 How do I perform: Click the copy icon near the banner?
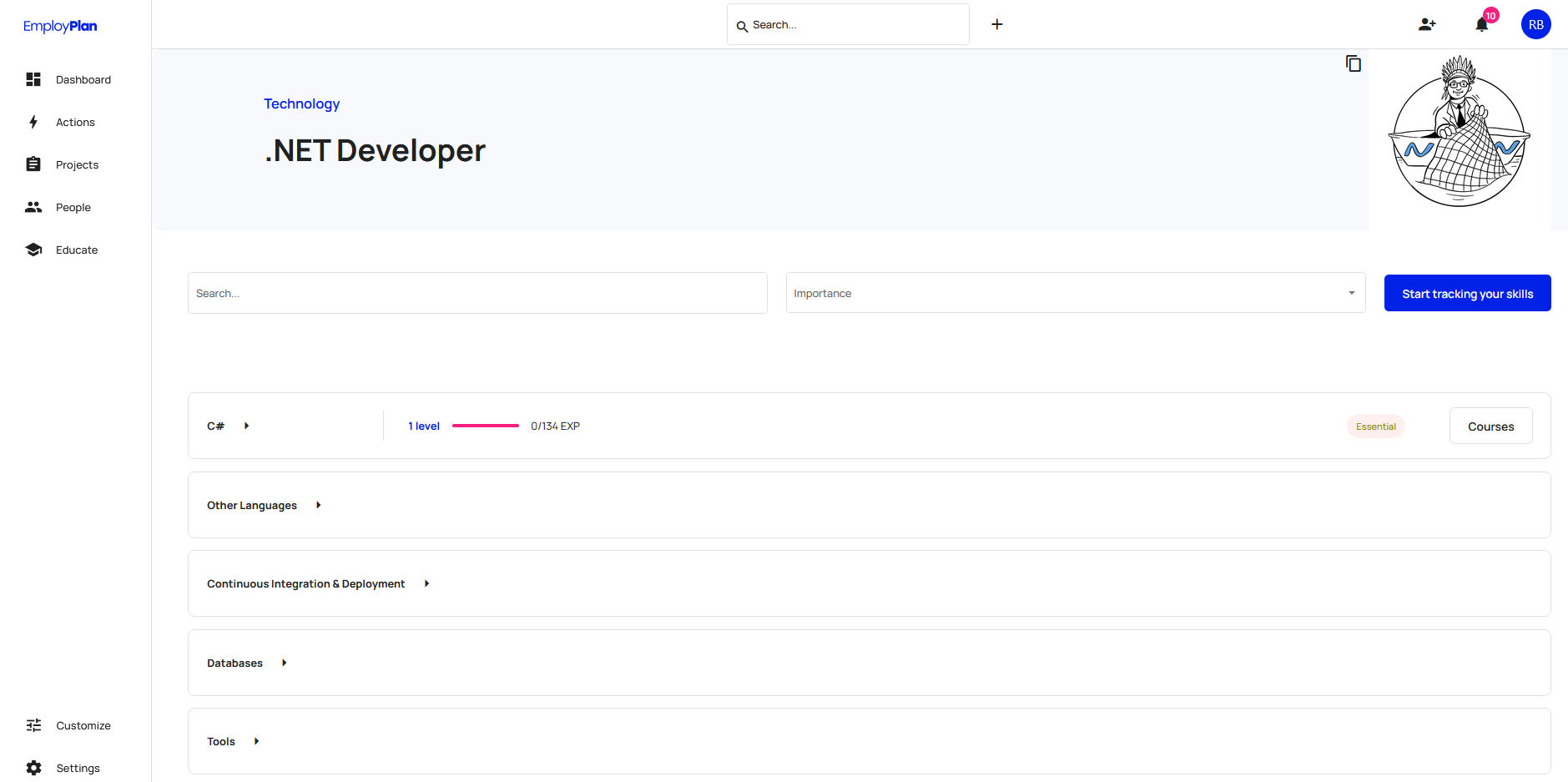(x=1353, y=63)
